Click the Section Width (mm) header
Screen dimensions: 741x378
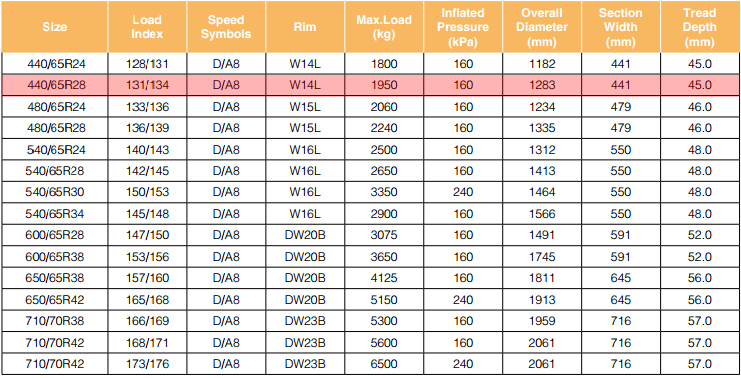pos(620,26)
